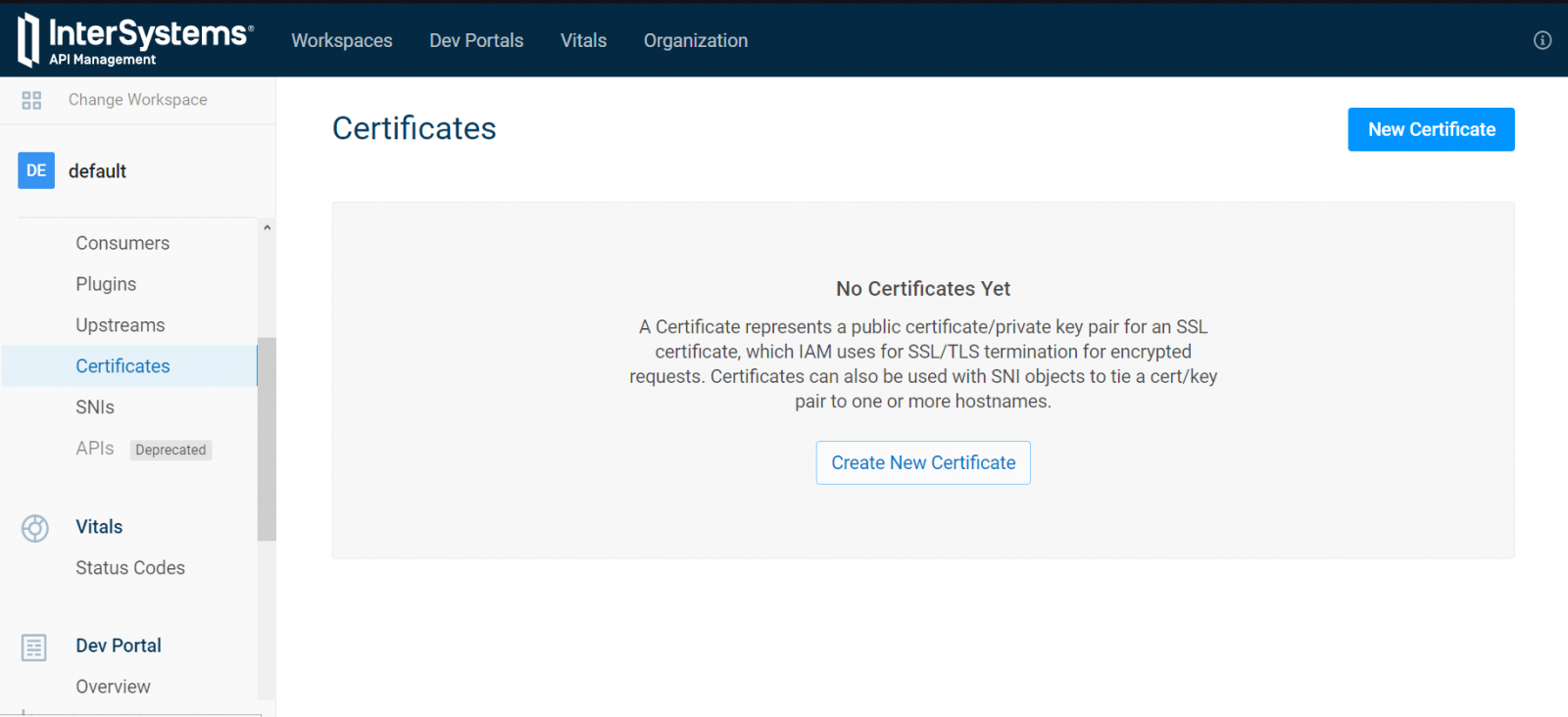Open Dev Portals in top navigation
The image size is (1568, 717).
476,40
